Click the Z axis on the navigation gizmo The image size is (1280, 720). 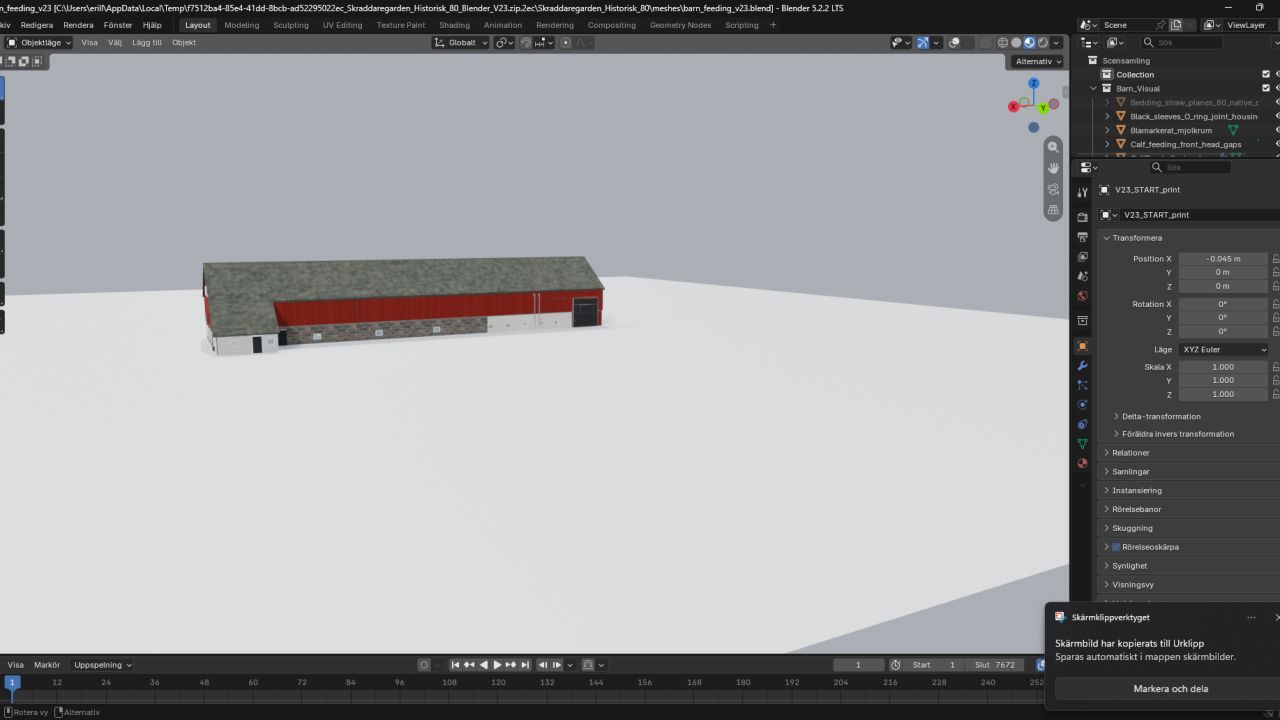tap(1033, 84)
